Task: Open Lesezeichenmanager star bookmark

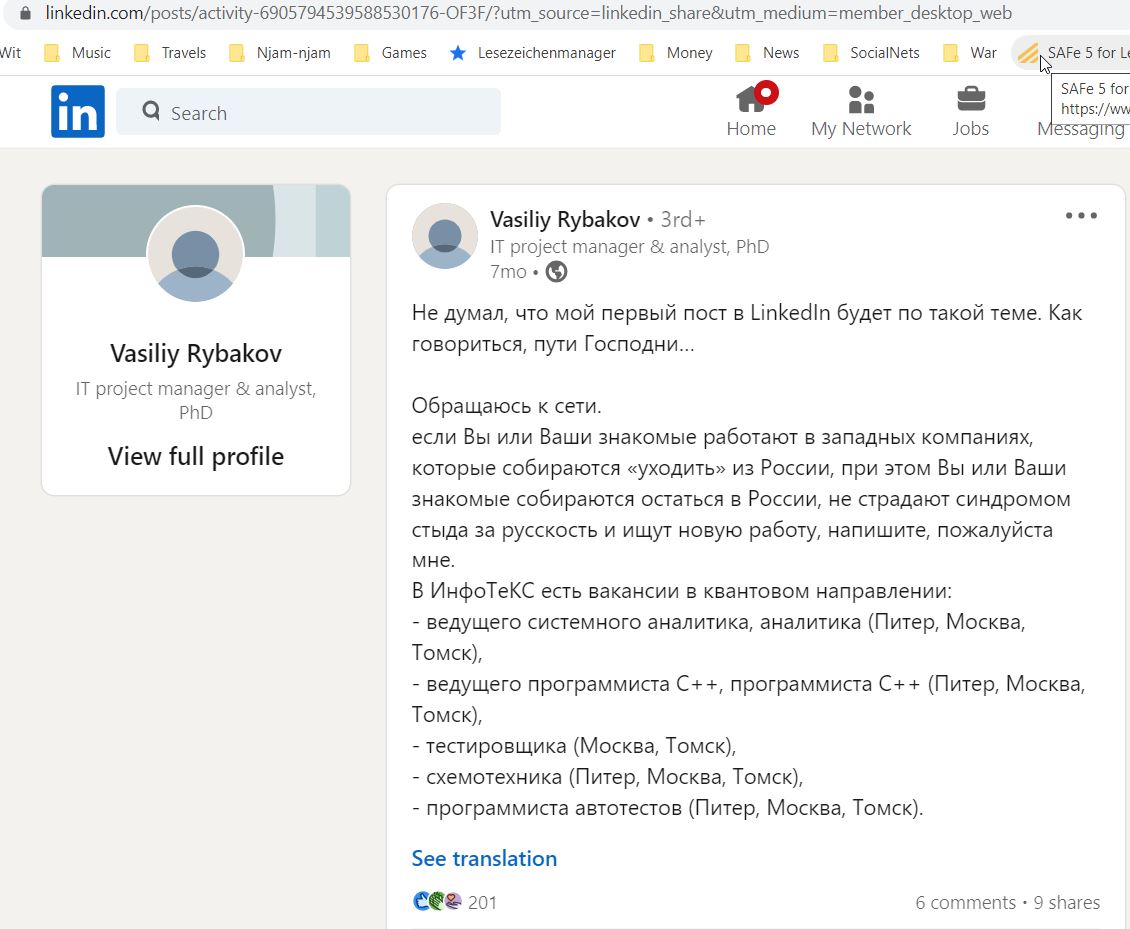Action: pos(533,53)
